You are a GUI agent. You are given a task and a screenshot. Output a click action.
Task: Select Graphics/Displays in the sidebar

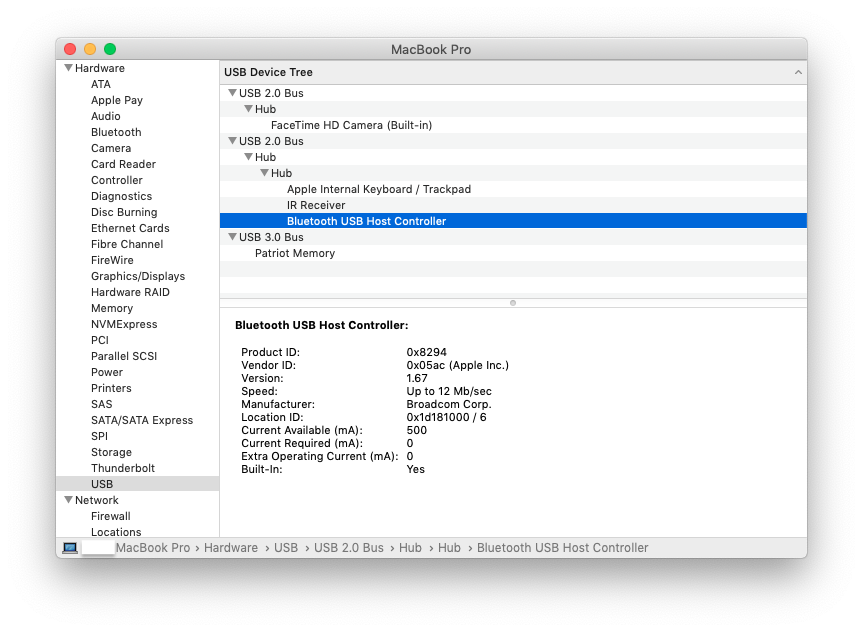coord(138,276)
